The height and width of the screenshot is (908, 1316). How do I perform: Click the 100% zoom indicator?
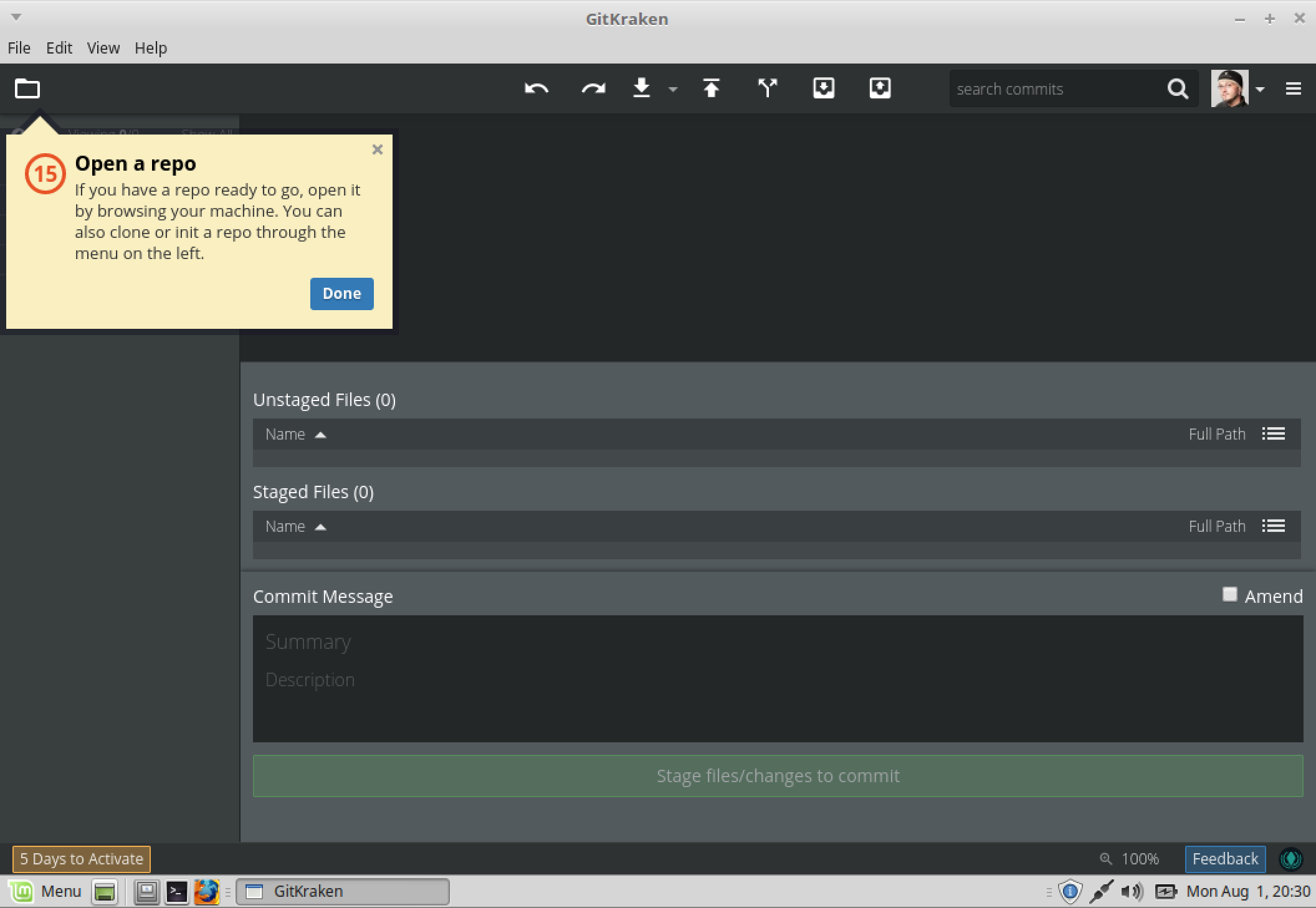[1140, 859]
